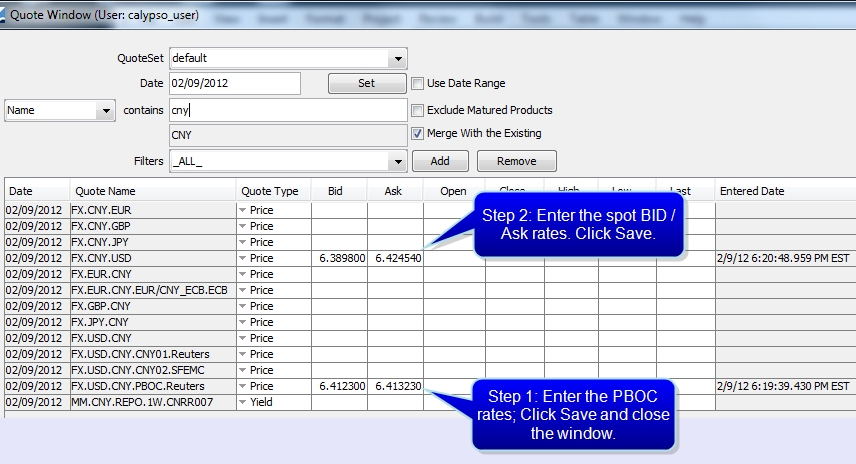Screen dimensions: 856x464
Task: Click the Set button
Action: [x=367, y=84]
